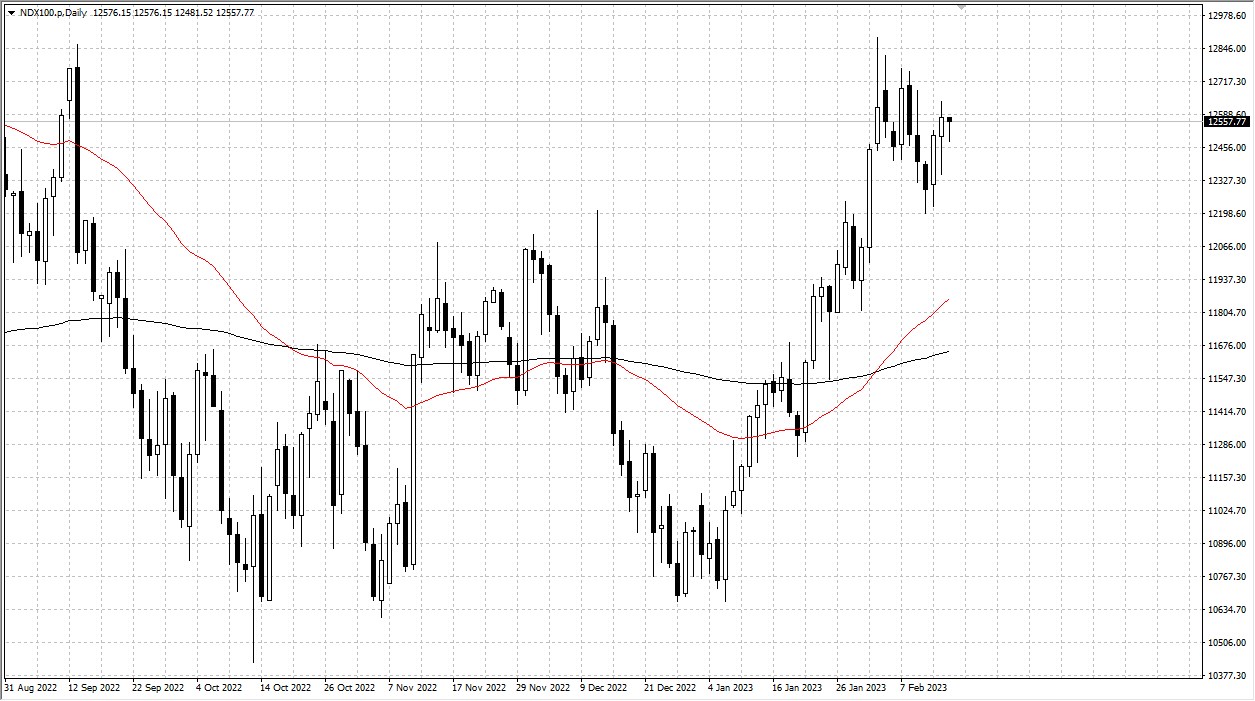Click the 12846.00 price scale label

pos(1226,49)
